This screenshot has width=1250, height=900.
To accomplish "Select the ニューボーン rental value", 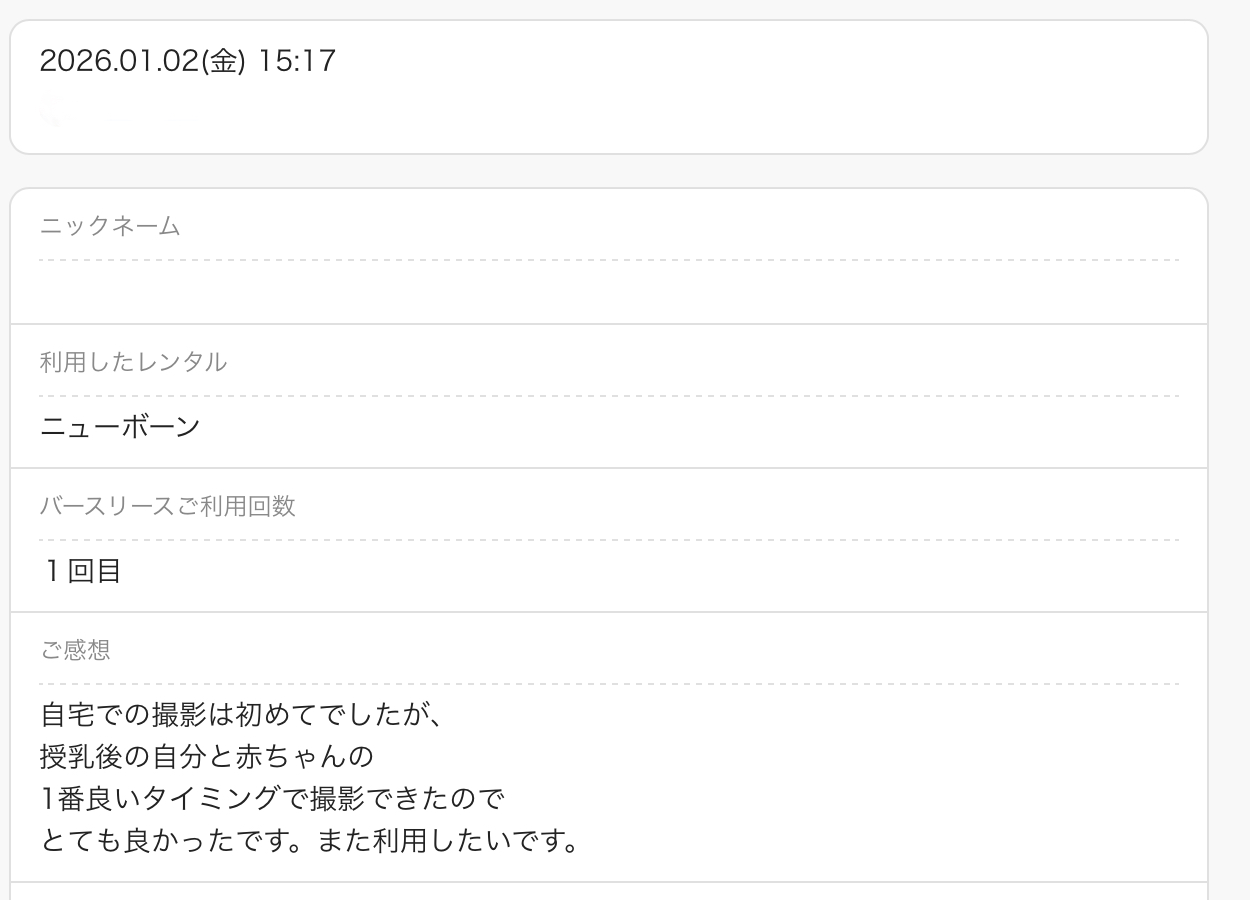I will (x=120, y=427).
